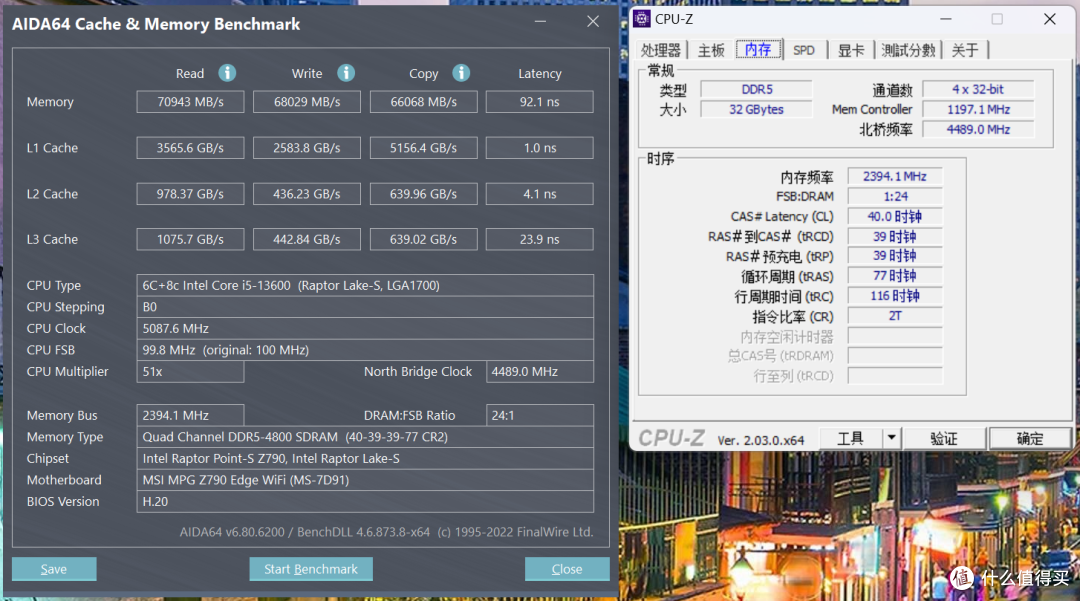The width and height of the screenshot is (1080, 601).
Task: Click 内存频率 value 2394.1 MHz in CPU-Z
Action: [x=895, y=176]
